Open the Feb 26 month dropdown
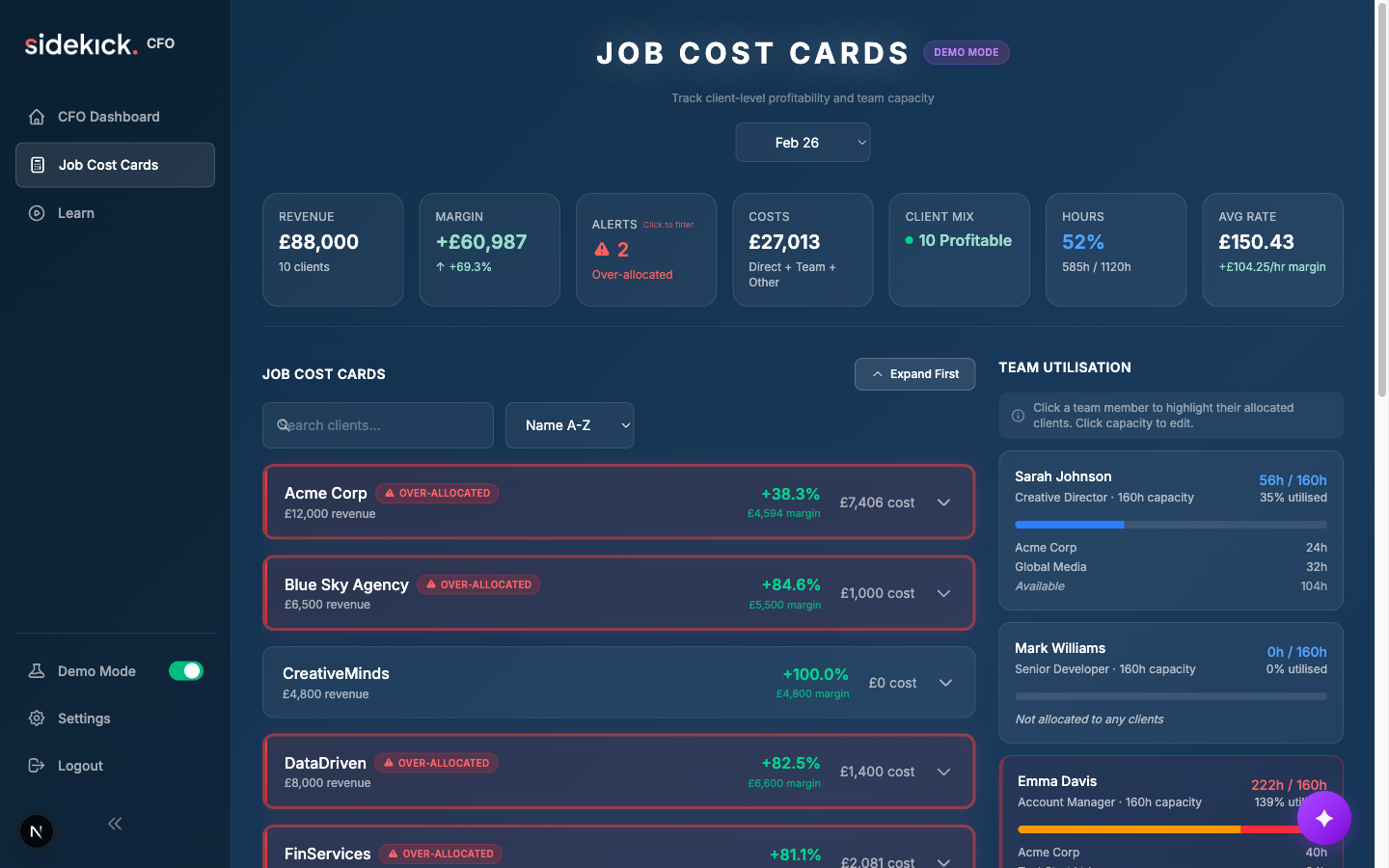The height and width of the screenshot is (868, 1389). point(803,142)
